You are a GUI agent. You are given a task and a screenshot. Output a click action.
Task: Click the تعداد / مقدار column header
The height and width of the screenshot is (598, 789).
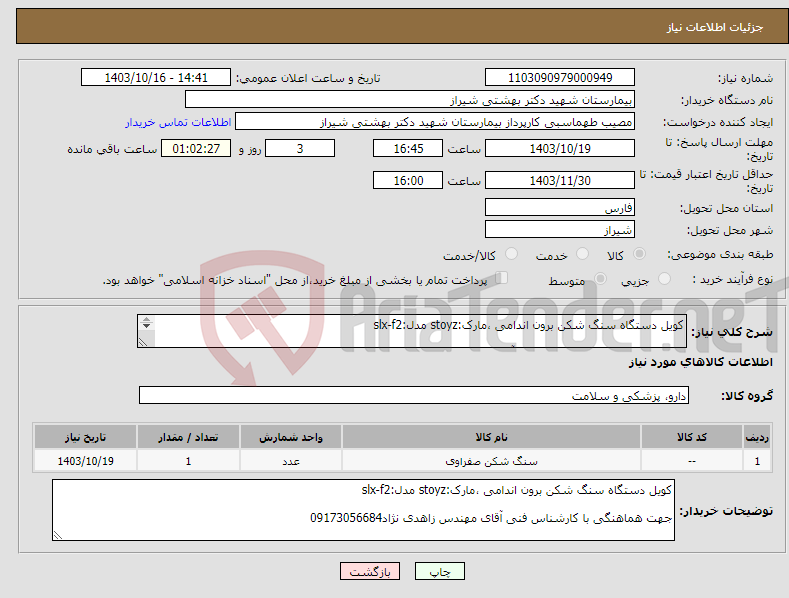pyautogui.click(x=188, y=437)
